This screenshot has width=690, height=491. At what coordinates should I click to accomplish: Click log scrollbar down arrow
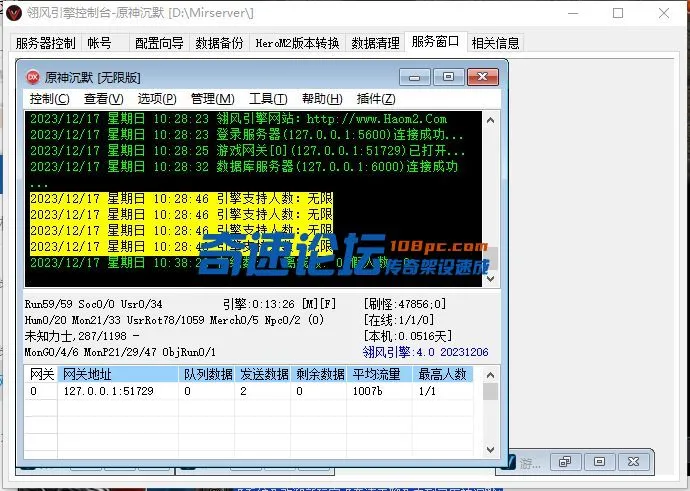(491, 279)
